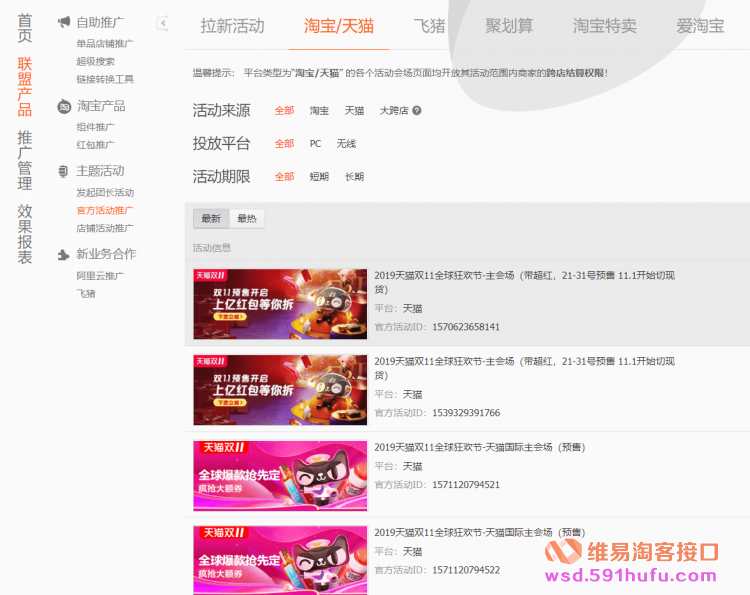The width and height of the screenshot is (750, 595).
Task: Click activity ID 1539329391766
Action: pyautogui.click(x=466, y=413)
